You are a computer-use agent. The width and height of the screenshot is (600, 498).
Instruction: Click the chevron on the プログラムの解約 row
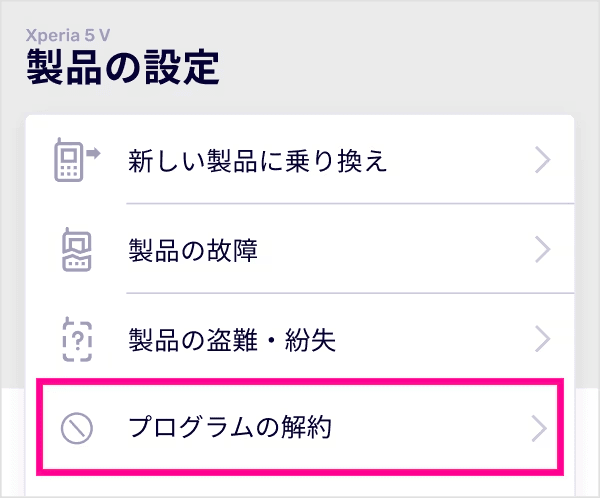(x=540, y=428)
